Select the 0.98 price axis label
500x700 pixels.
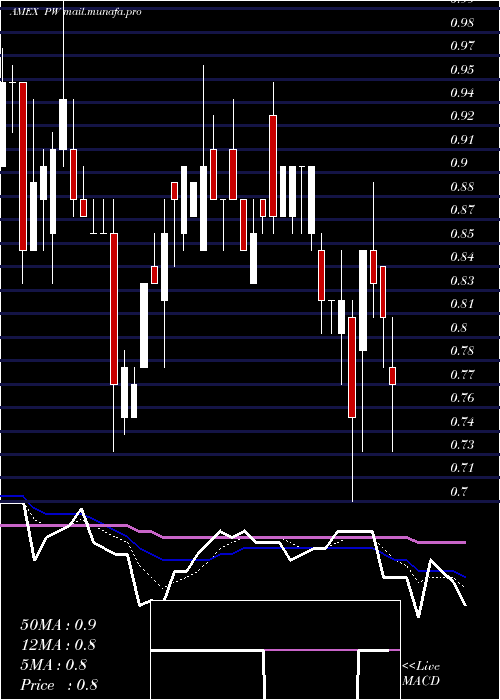[x=462, y=22]
